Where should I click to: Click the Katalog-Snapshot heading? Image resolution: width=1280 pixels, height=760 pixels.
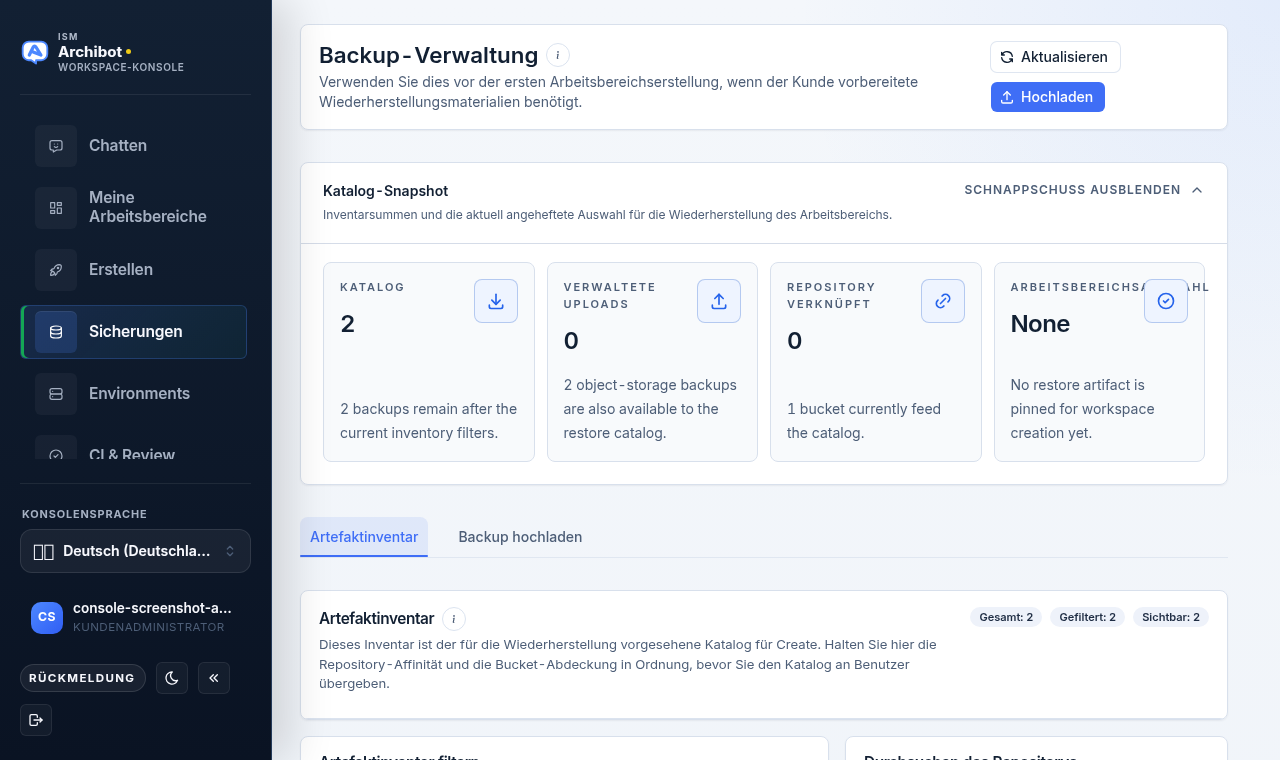click(385, 190)
